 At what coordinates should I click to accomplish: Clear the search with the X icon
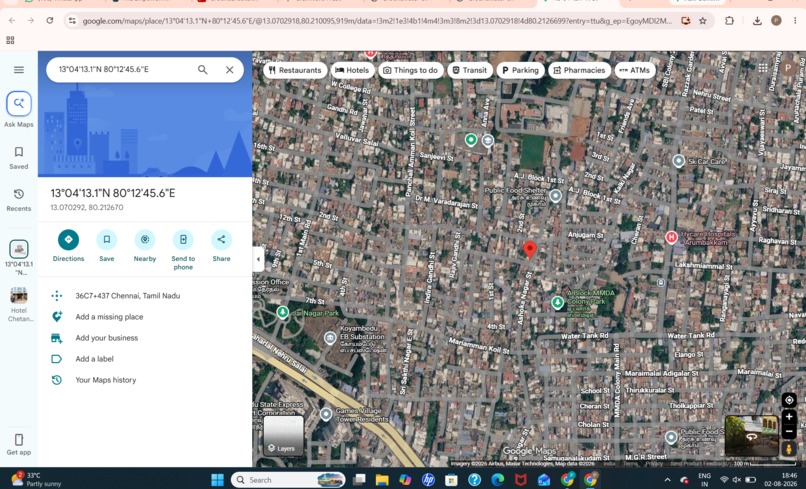(230, 69)
